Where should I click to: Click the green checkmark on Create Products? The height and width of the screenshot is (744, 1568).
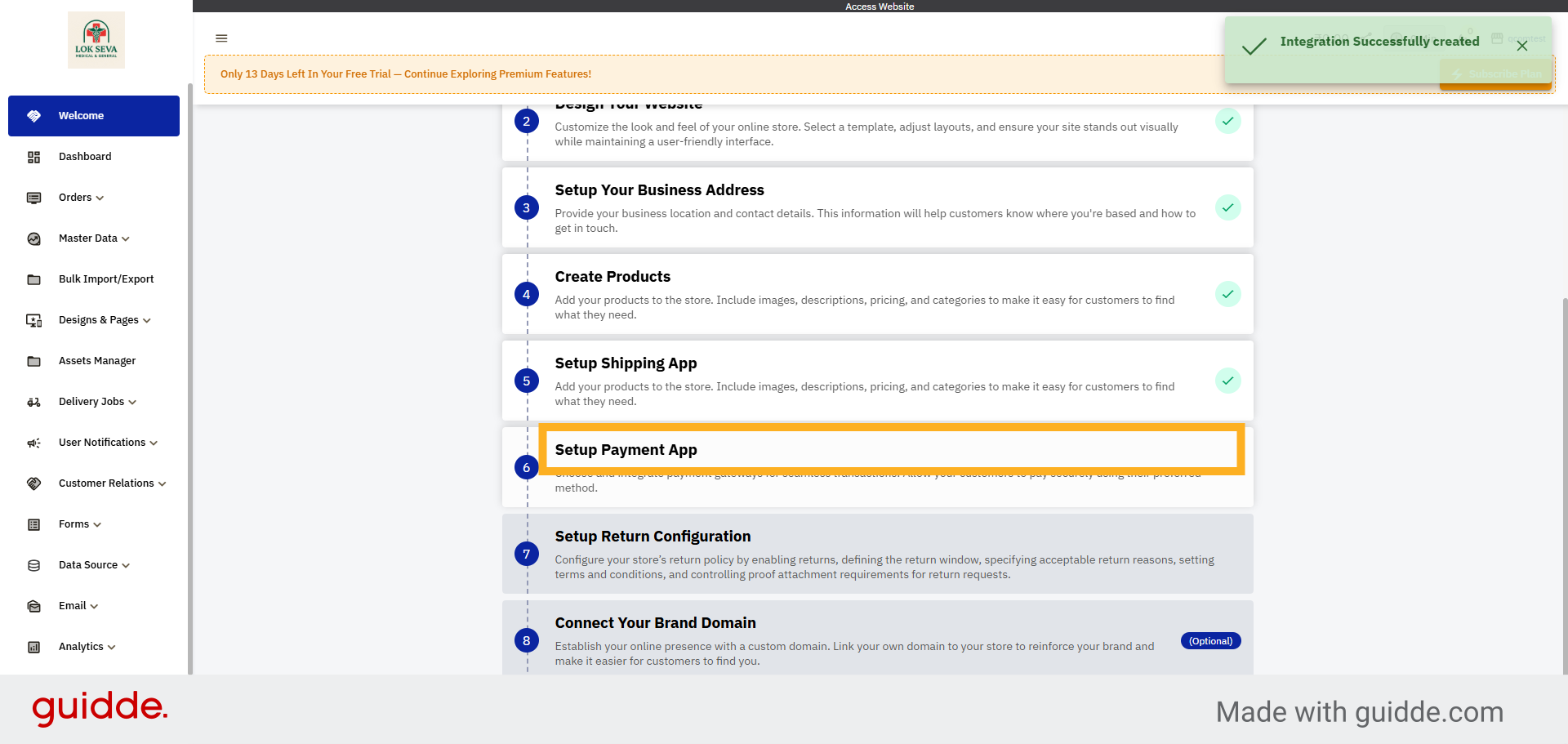click(x=1228, y=294)
